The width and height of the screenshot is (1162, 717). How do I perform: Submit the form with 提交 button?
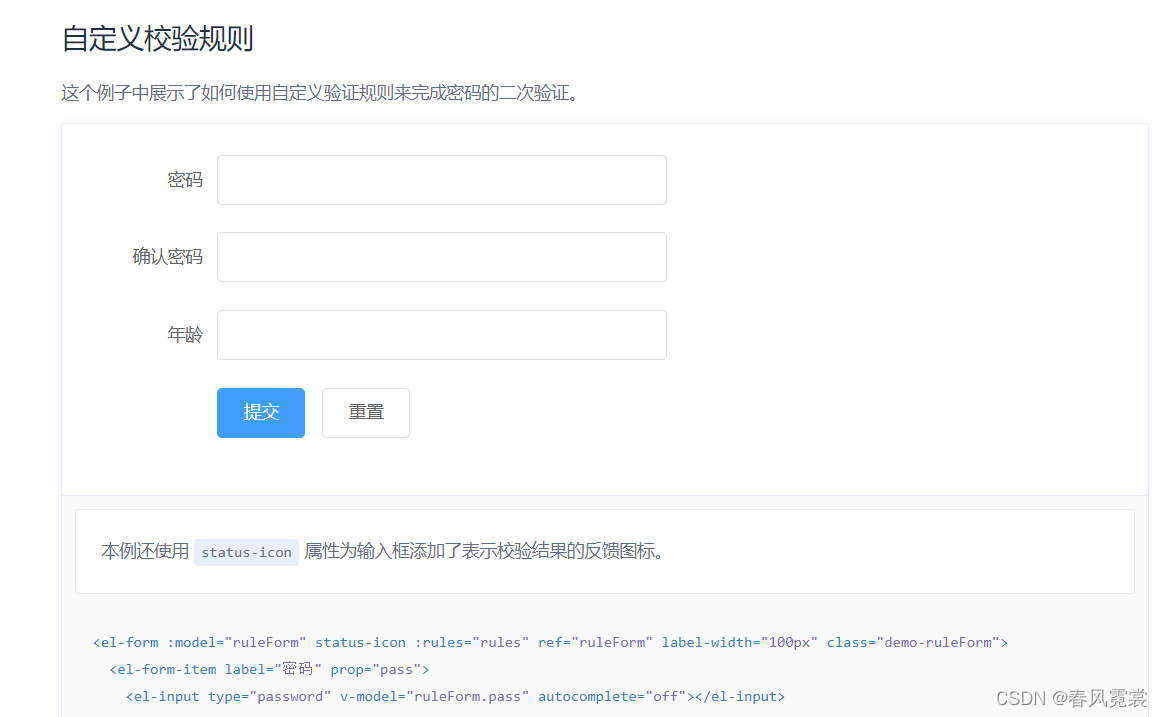coord(261,413)
